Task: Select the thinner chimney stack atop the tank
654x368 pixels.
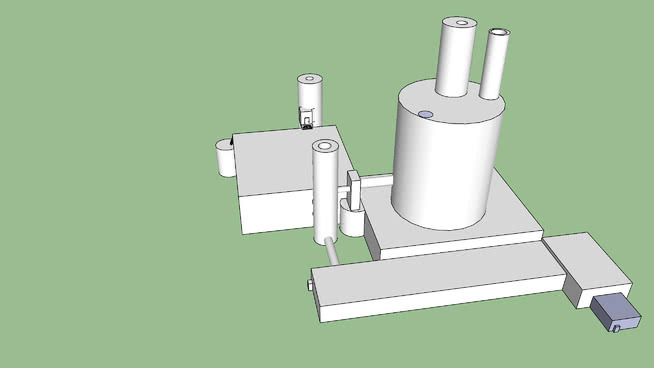Action: click(x=495, y=63)
